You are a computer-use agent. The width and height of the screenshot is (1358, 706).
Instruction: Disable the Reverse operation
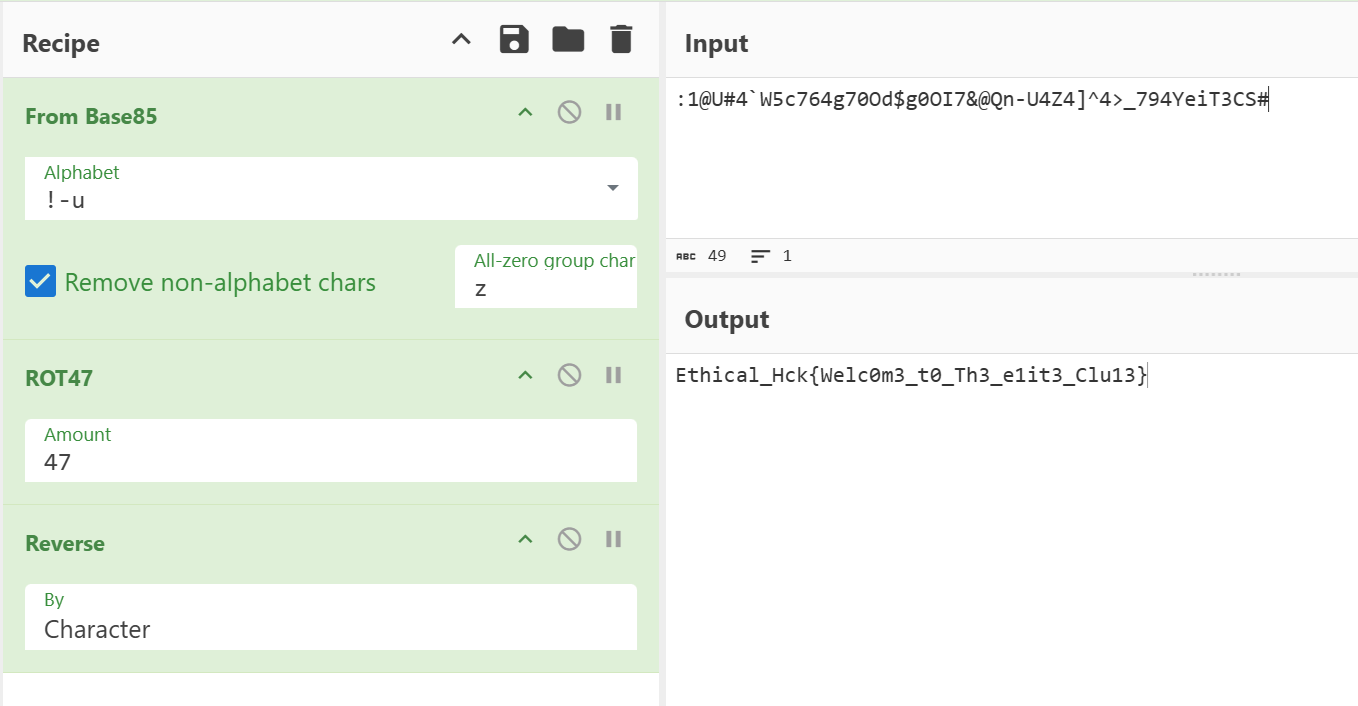point(569,540)
